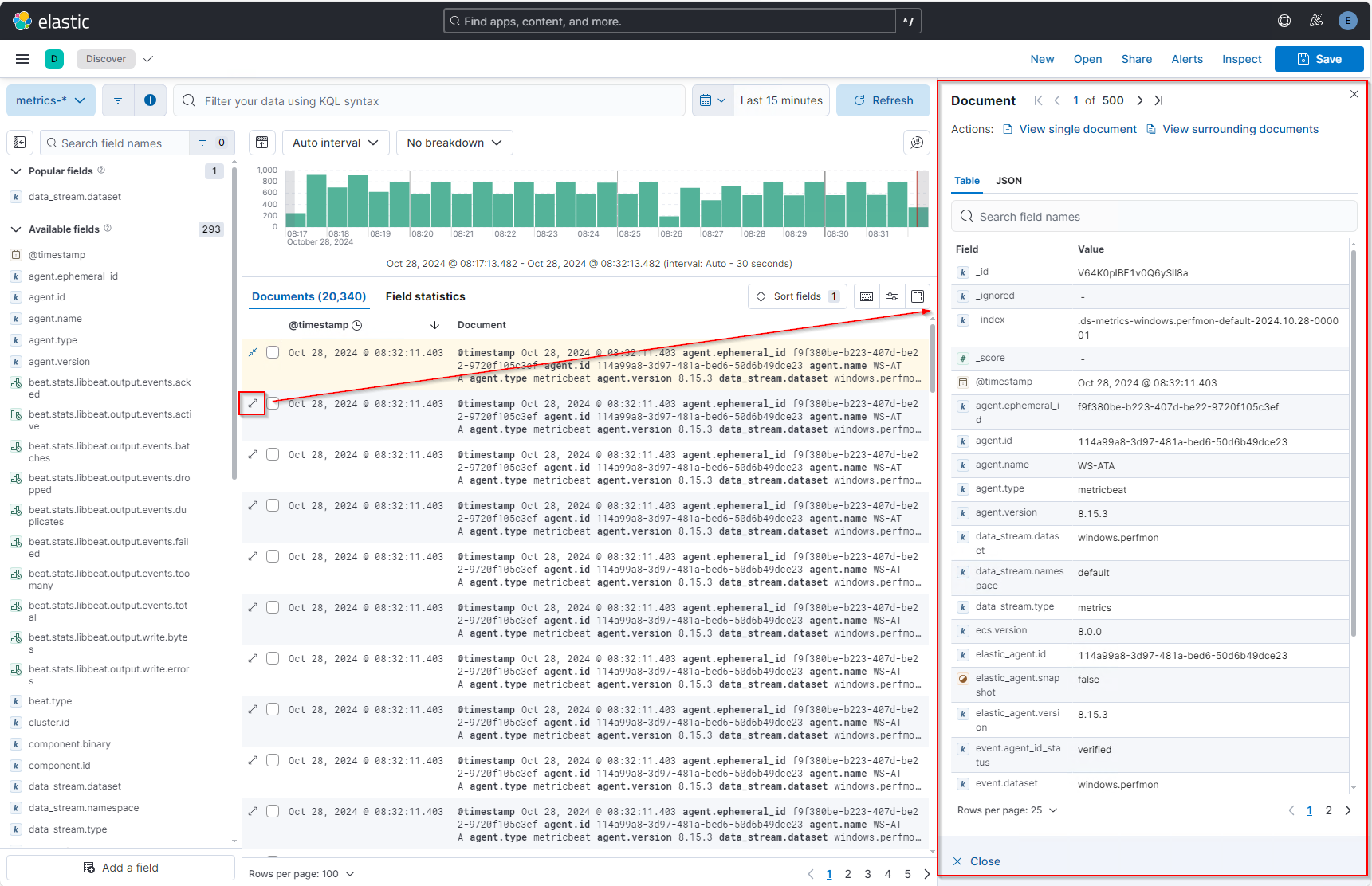Click the Refresh button
Screen dimensions: 1372x886
(883, 100)
